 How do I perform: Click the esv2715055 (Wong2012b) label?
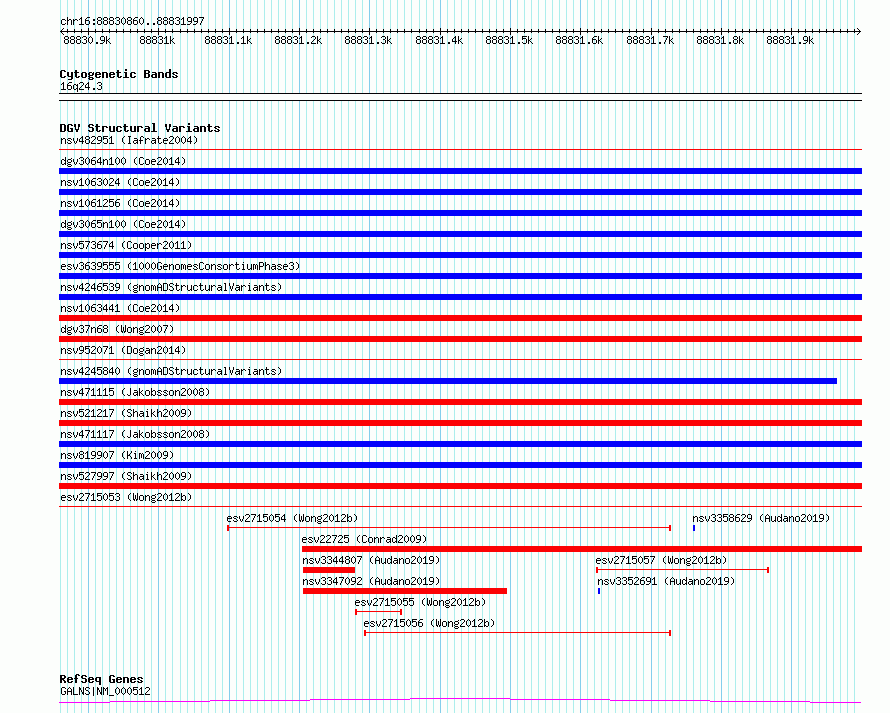[421, 602]
